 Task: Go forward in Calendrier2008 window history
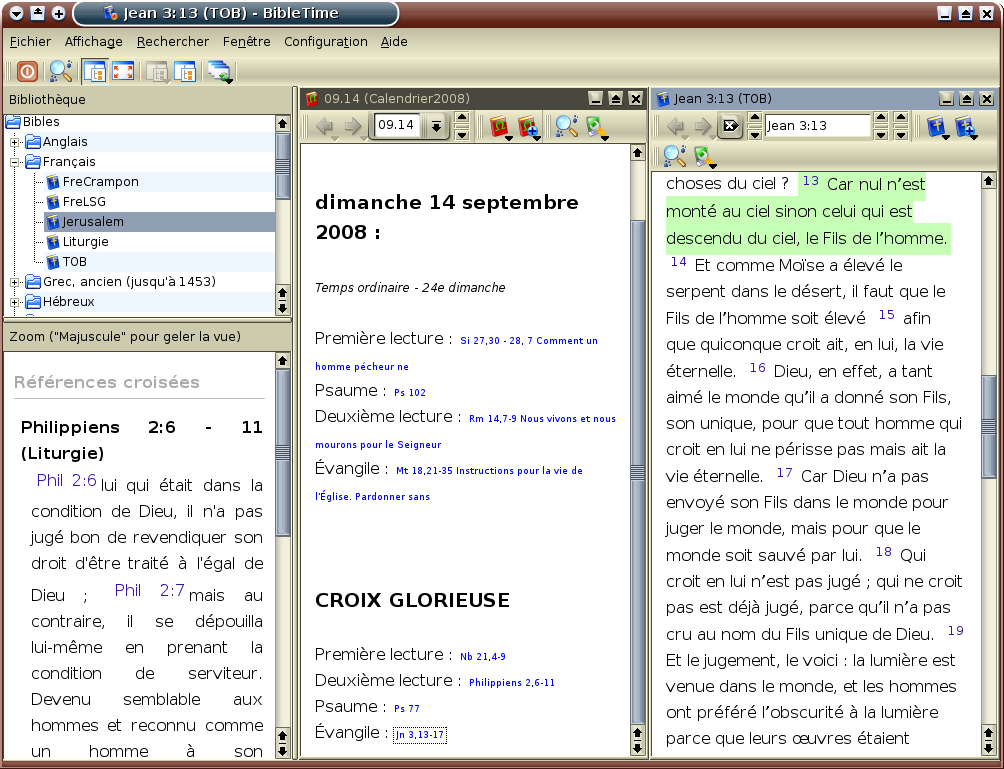(x=353, y=126)
